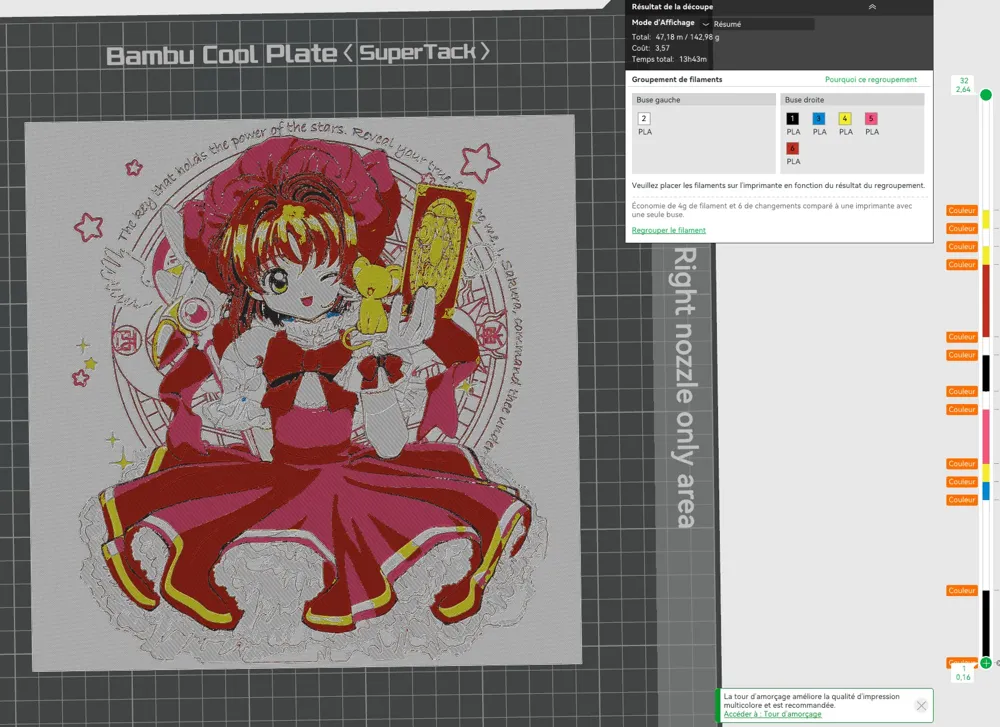Select black filament 1 under Buse droite
Screen dimensions: 1000x727
[x=792, y=119]
